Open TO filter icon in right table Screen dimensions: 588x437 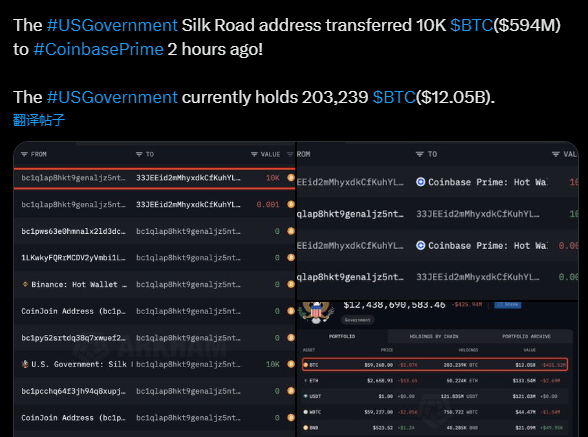pos(420,154)
